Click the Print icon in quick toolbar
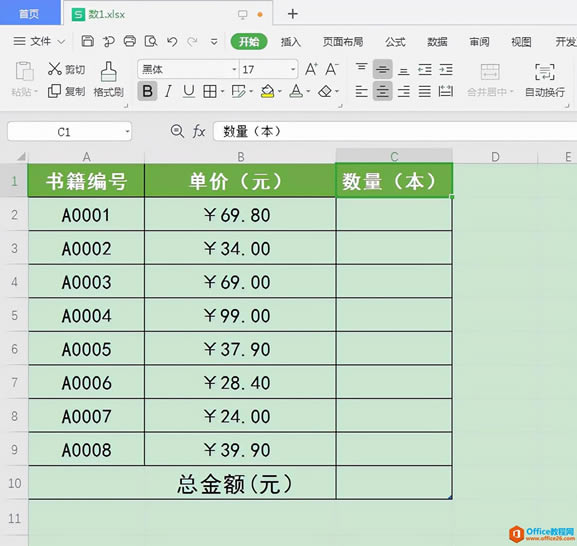This screenshot has width=577, height=546. click(x=130, y=41)
